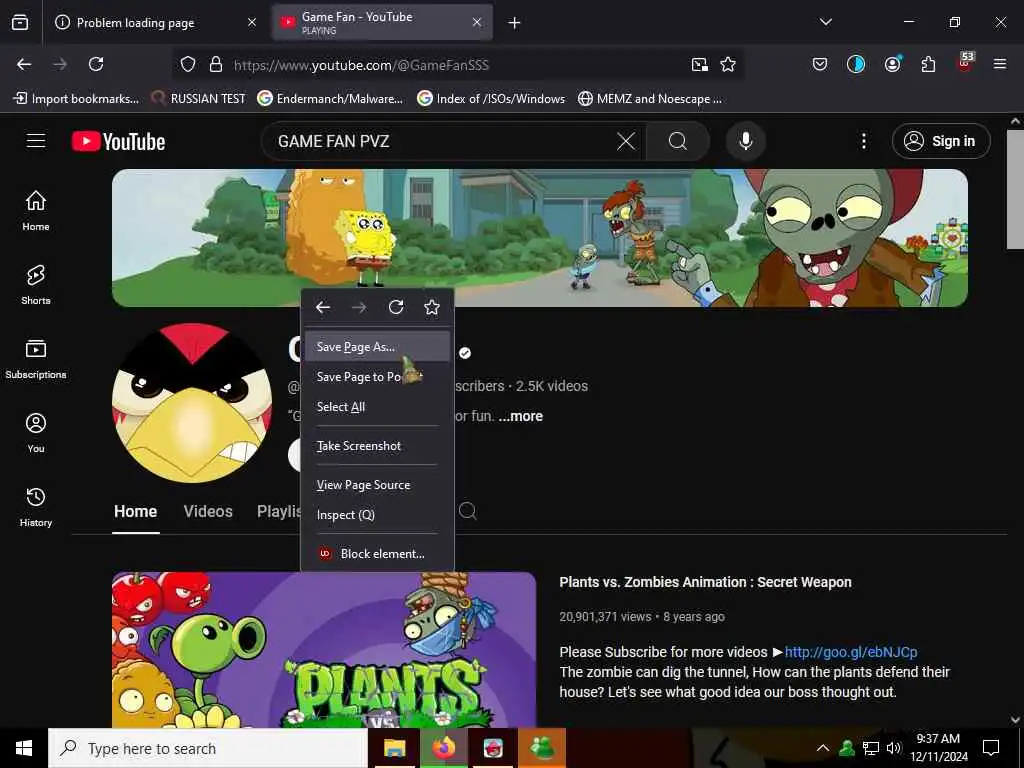1024x768 pixels.
Task: Open RUSSIAN TEST bookmark
Action: (x=198, y=99)
